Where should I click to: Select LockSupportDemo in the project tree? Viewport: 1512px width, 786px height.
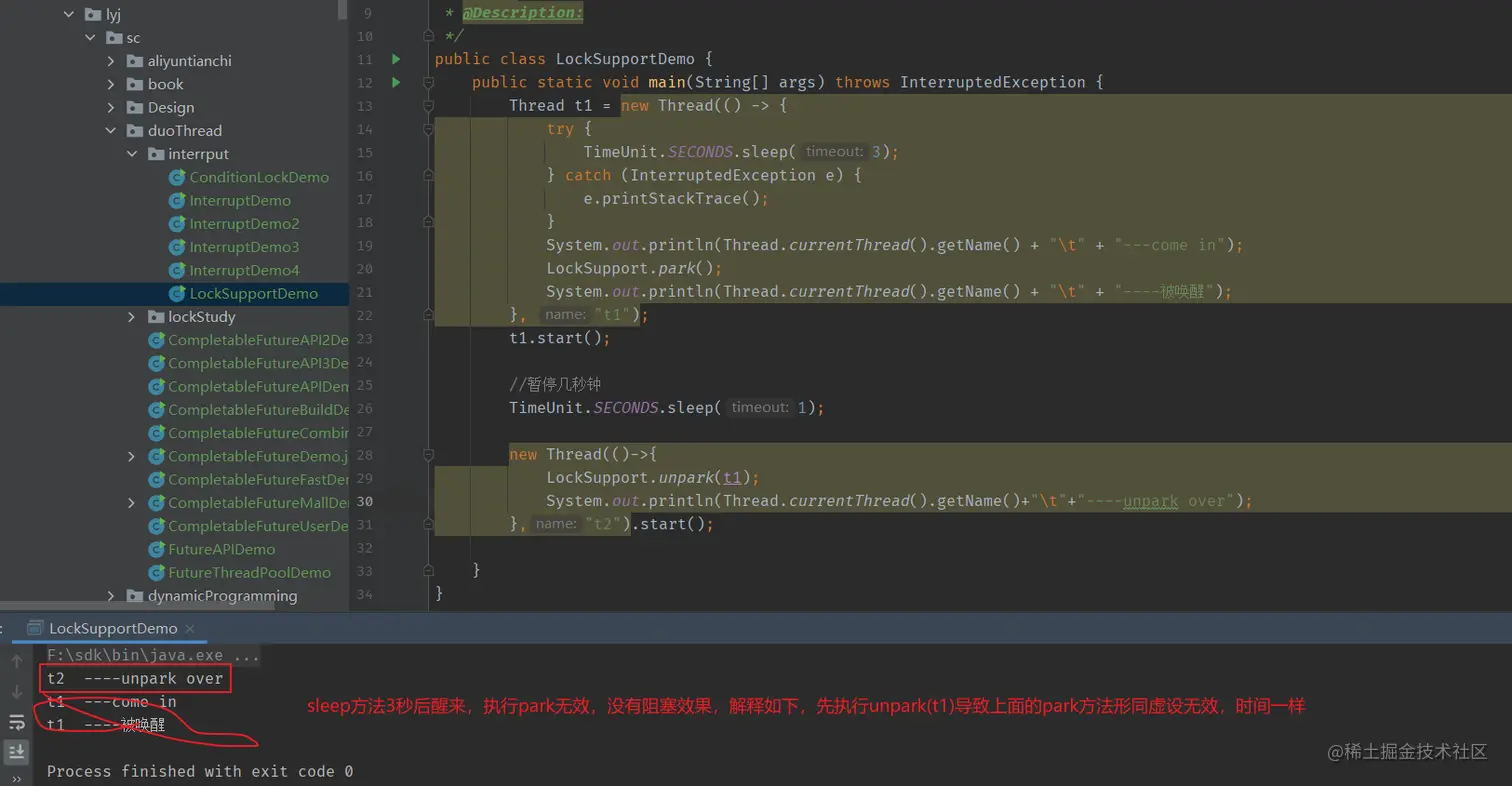tap(254, 294)
